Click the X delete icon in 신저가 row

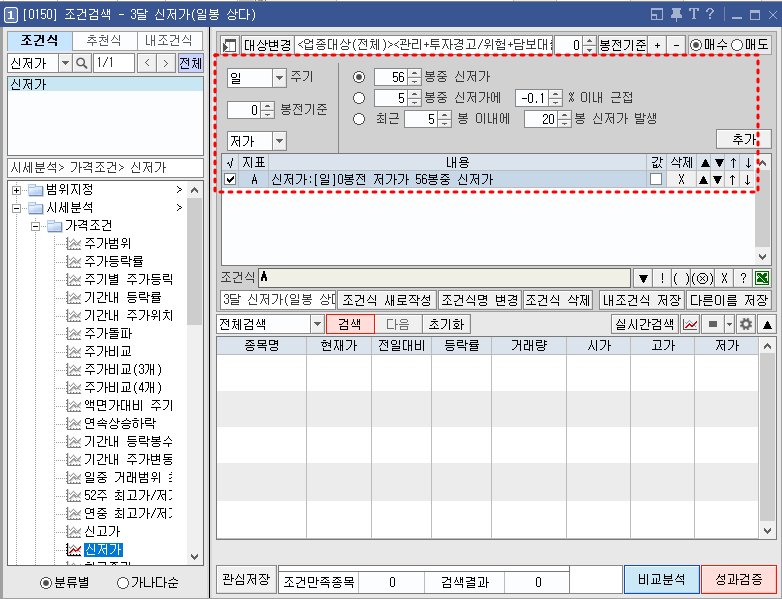click(x=681, y=180)
